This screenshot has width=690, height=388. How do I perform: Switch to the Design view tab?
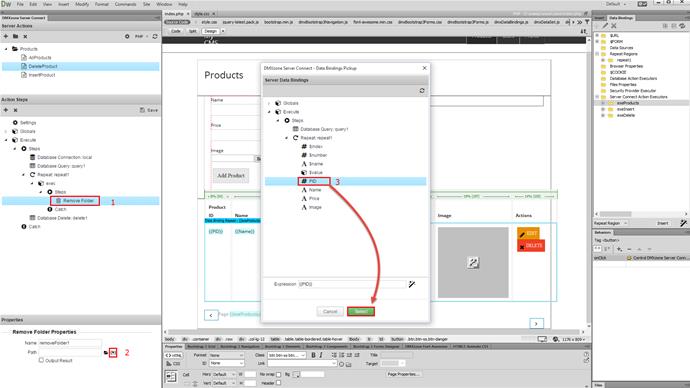[x=211, y=31]
